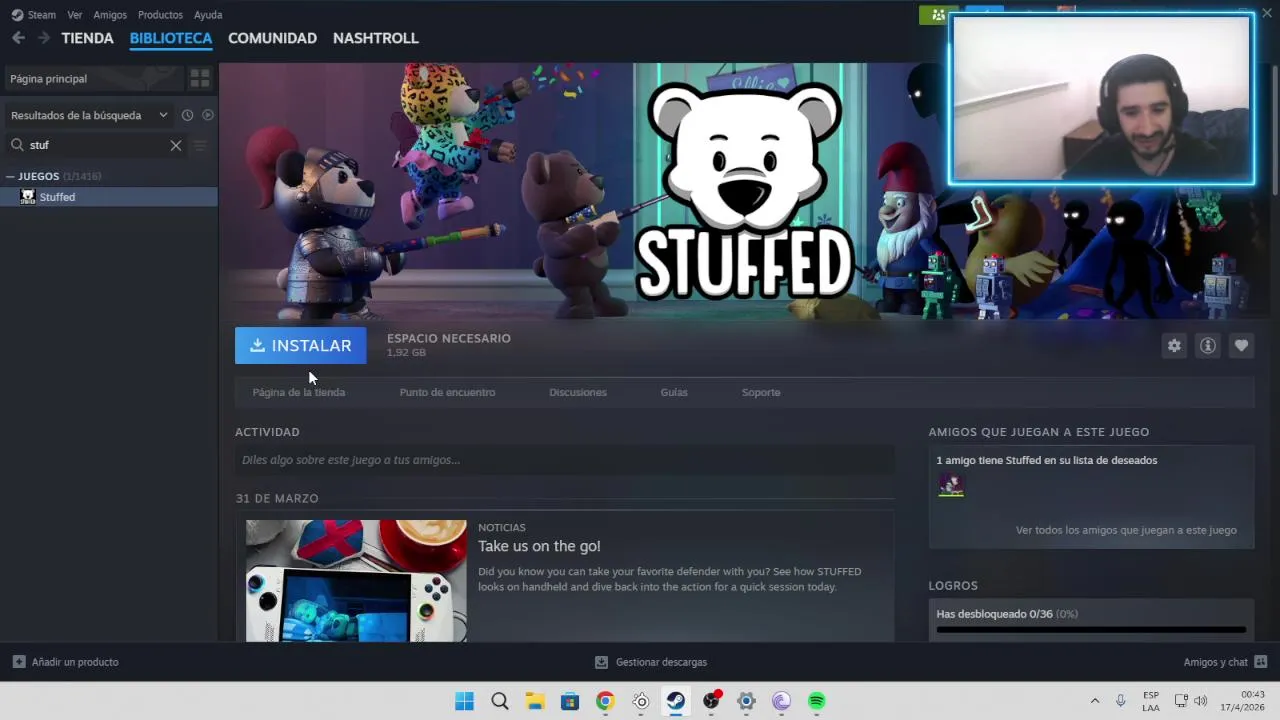Select Stuffed in the games list
The image size is (1280, 720).
click(x=109, y=197)
